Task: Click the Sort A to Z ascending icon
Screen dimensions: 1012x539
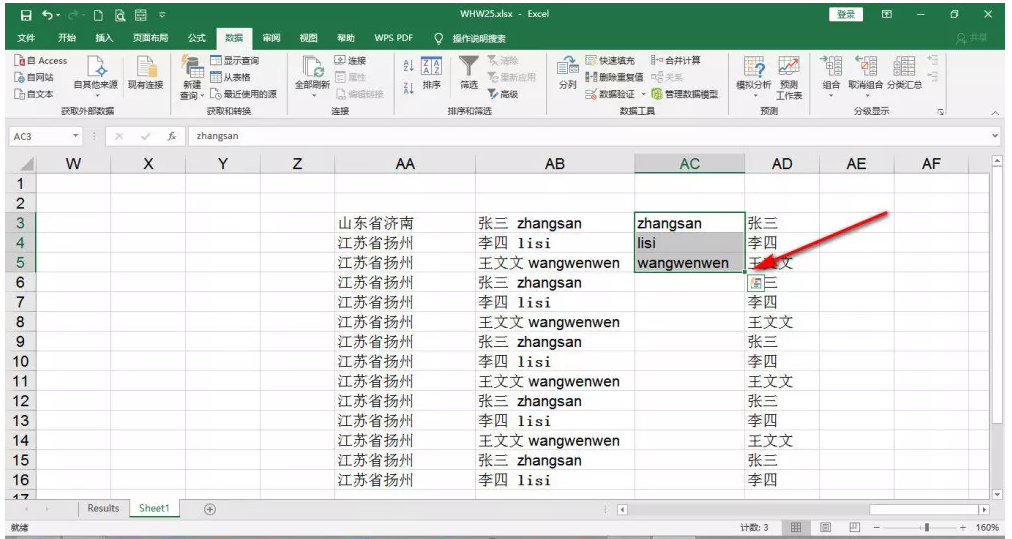Action: pos(408,65)
